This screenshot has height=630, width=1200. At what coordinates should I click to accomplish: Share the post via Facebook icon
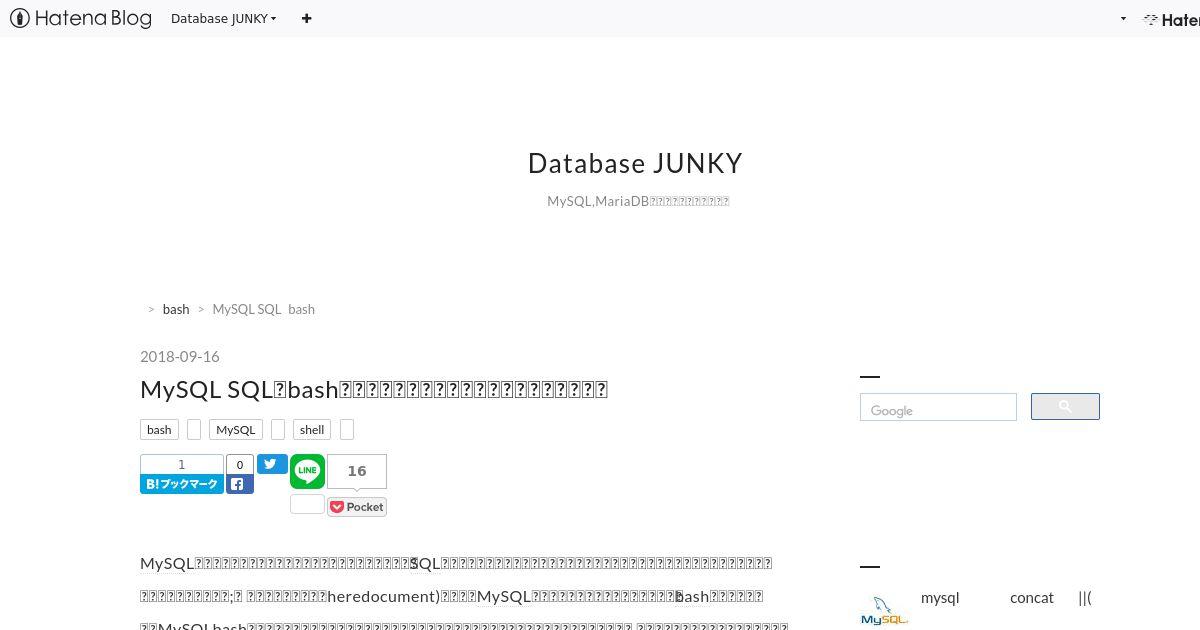pos(240,484)
